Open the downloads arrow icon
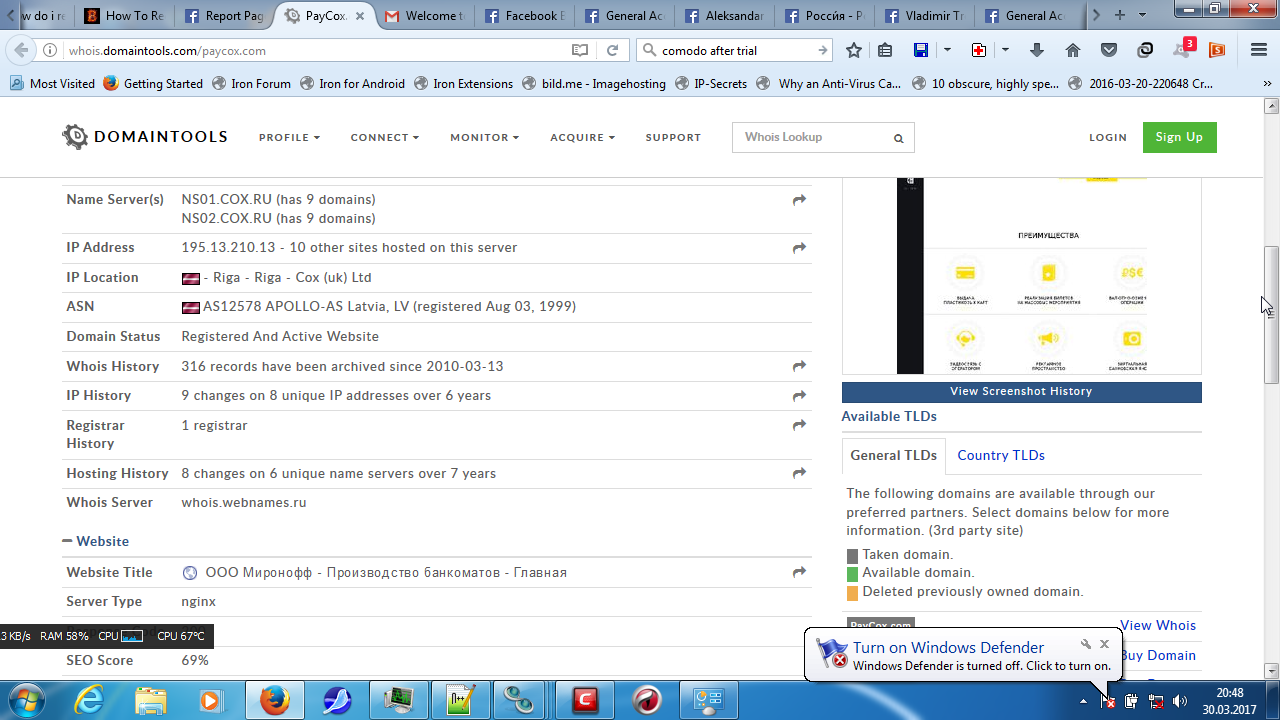1280x720 pixels. [x=1037, y=50]
